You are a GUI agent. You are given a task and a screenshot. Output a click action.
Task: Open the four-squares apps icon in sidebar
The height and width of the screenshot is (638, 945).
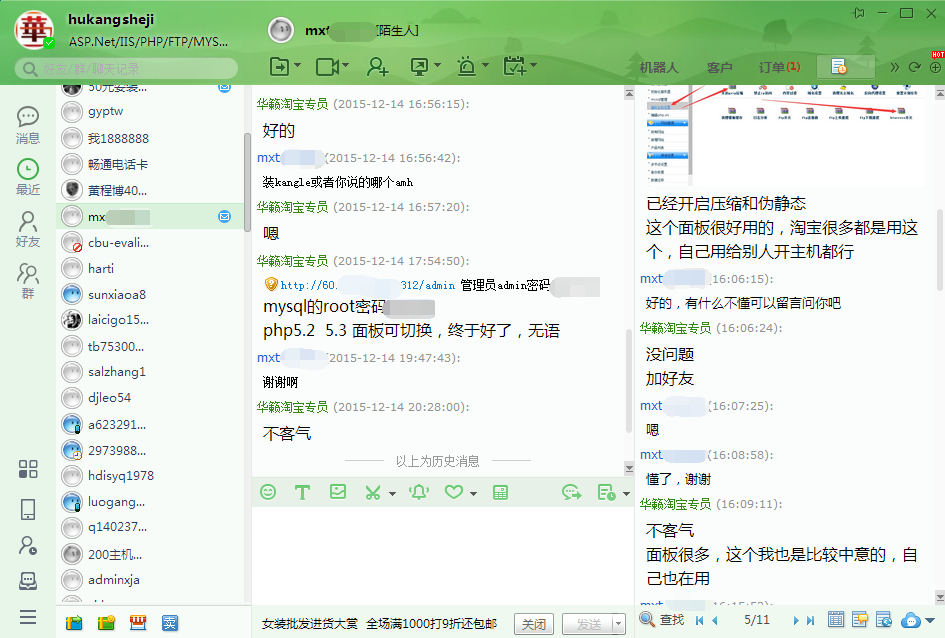coord(28,469)
